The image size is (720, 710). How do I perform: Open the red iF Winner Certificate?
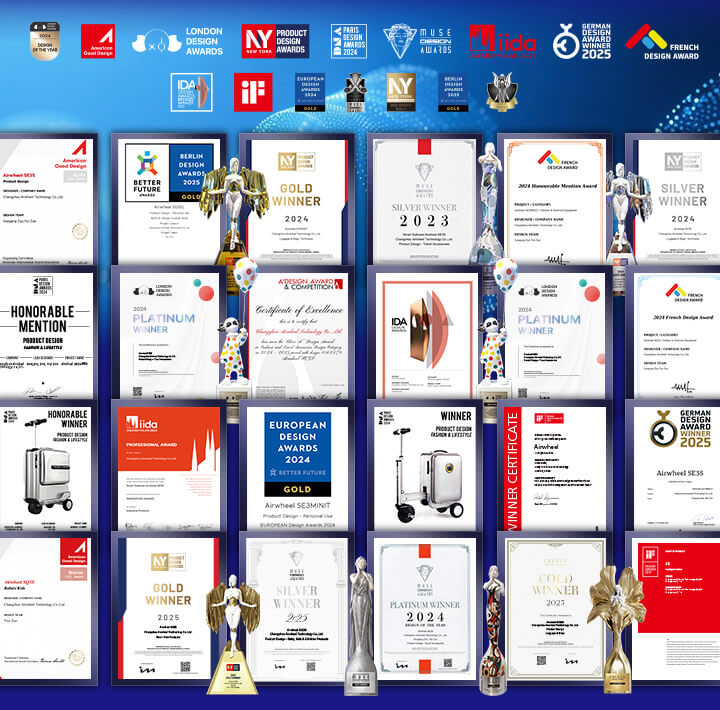tap(555, 467)
